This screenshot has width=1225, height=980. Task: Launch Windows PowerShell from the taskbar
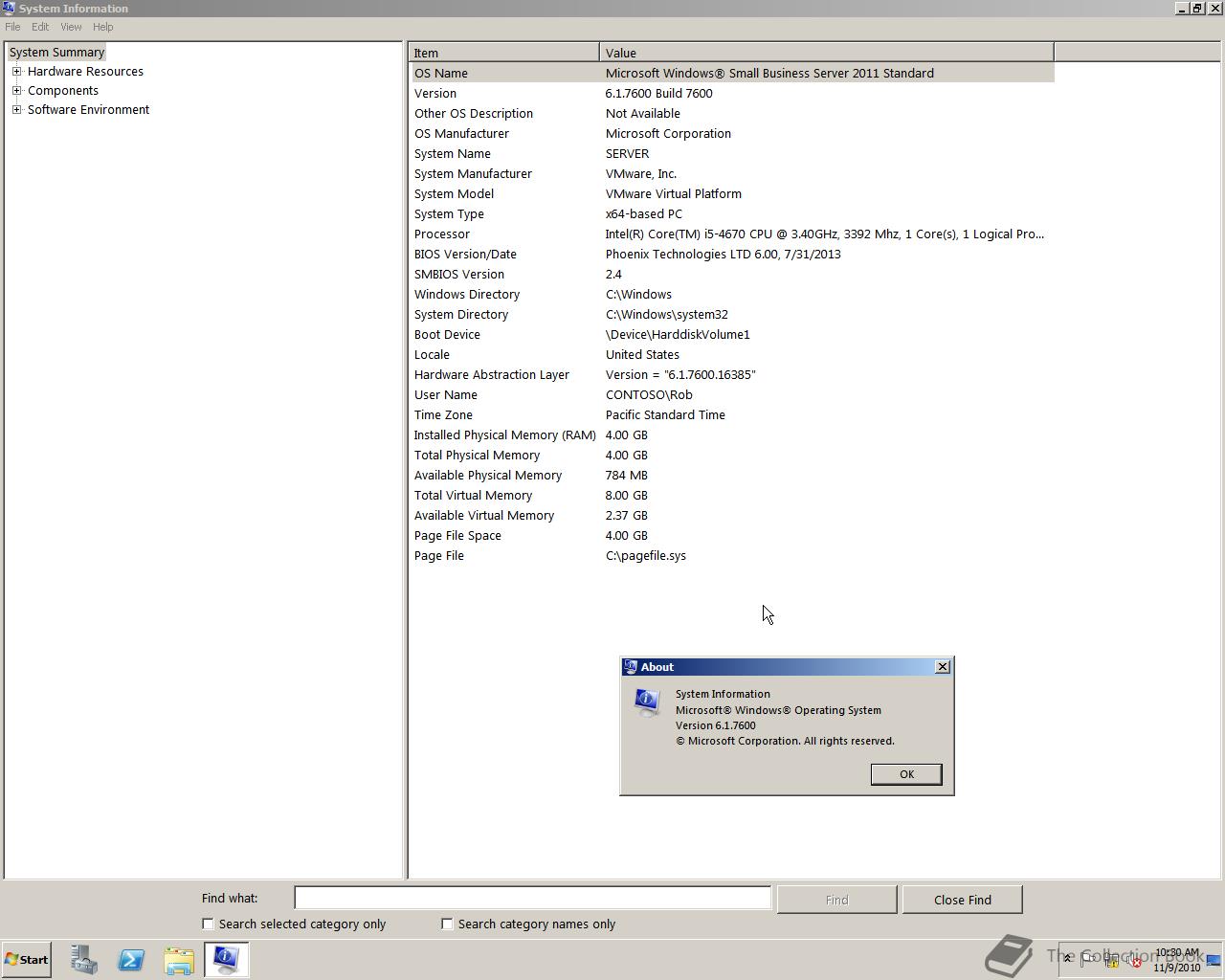[x=131, y=960]
